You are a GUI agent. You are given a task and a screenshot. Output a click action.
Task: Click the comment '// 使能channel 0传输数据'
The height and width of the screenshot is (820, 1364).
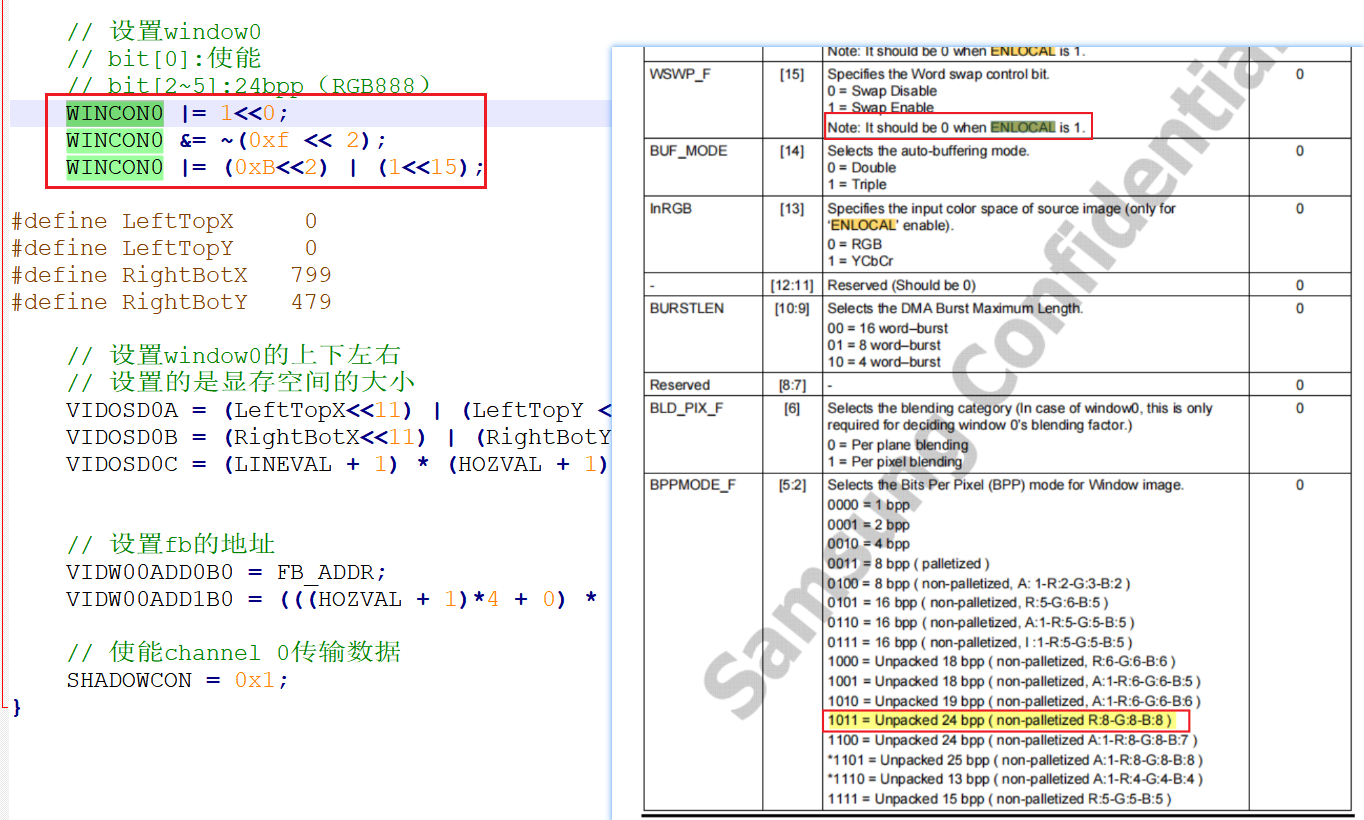click(x=233, y=653)
